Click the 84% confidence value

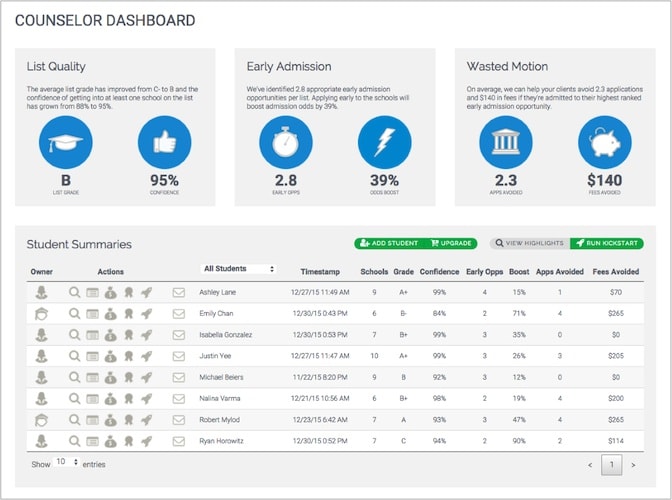439,314
